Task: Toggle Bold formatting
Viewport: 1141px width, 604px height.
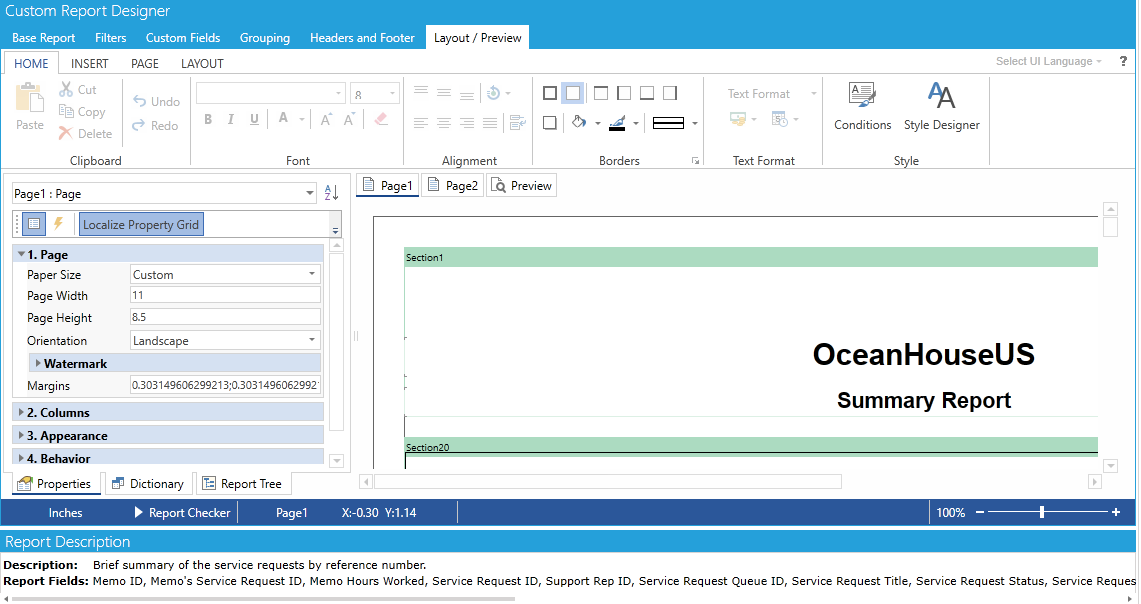Action: pyautogui.click(x=208, y=119)
